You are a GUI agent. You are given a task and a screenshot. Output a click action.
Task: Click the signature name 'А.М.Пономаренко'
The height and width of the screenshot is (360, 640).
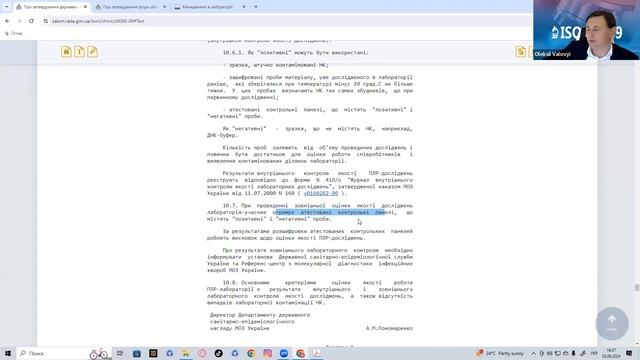point(389,328)
